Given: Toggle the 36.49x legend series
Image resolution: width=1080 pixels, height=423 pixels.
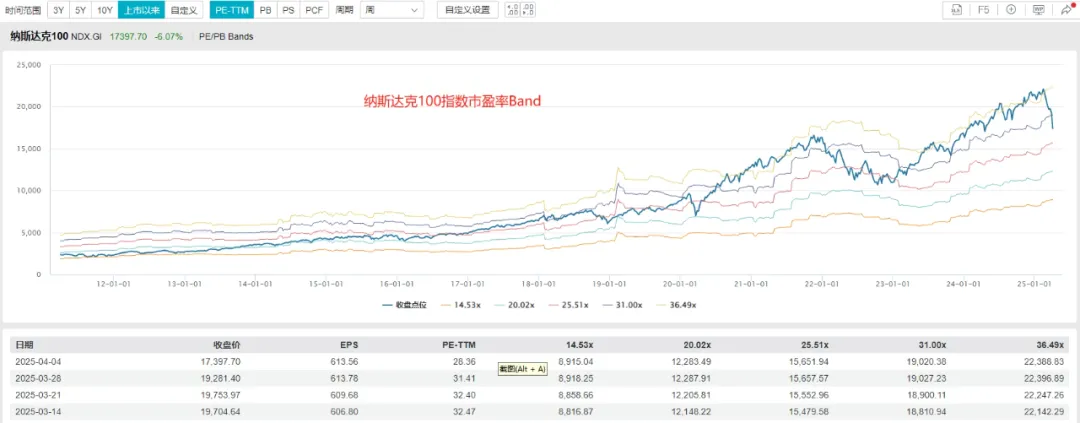Looking at the screenshot, I should [x=674, y=304].
